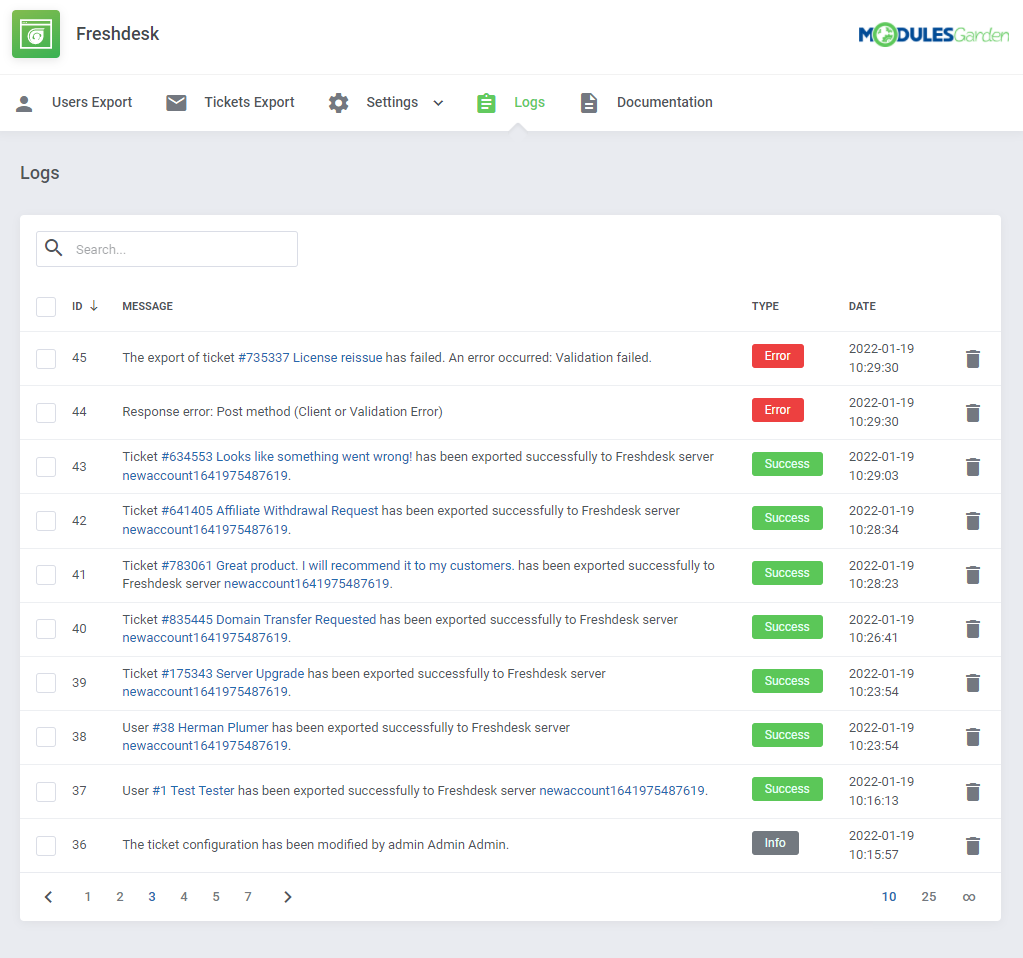The height and width of the screenshot is (958, 1023).
Task: Show 10 entries per page
Action: click(889, 897)
